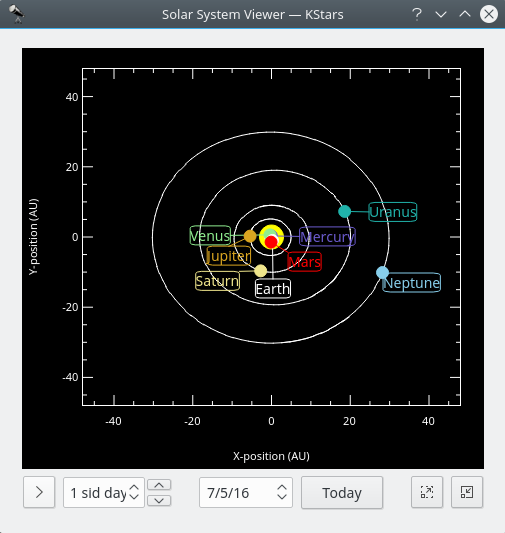Select the Neptune label

tap(412, 282)
